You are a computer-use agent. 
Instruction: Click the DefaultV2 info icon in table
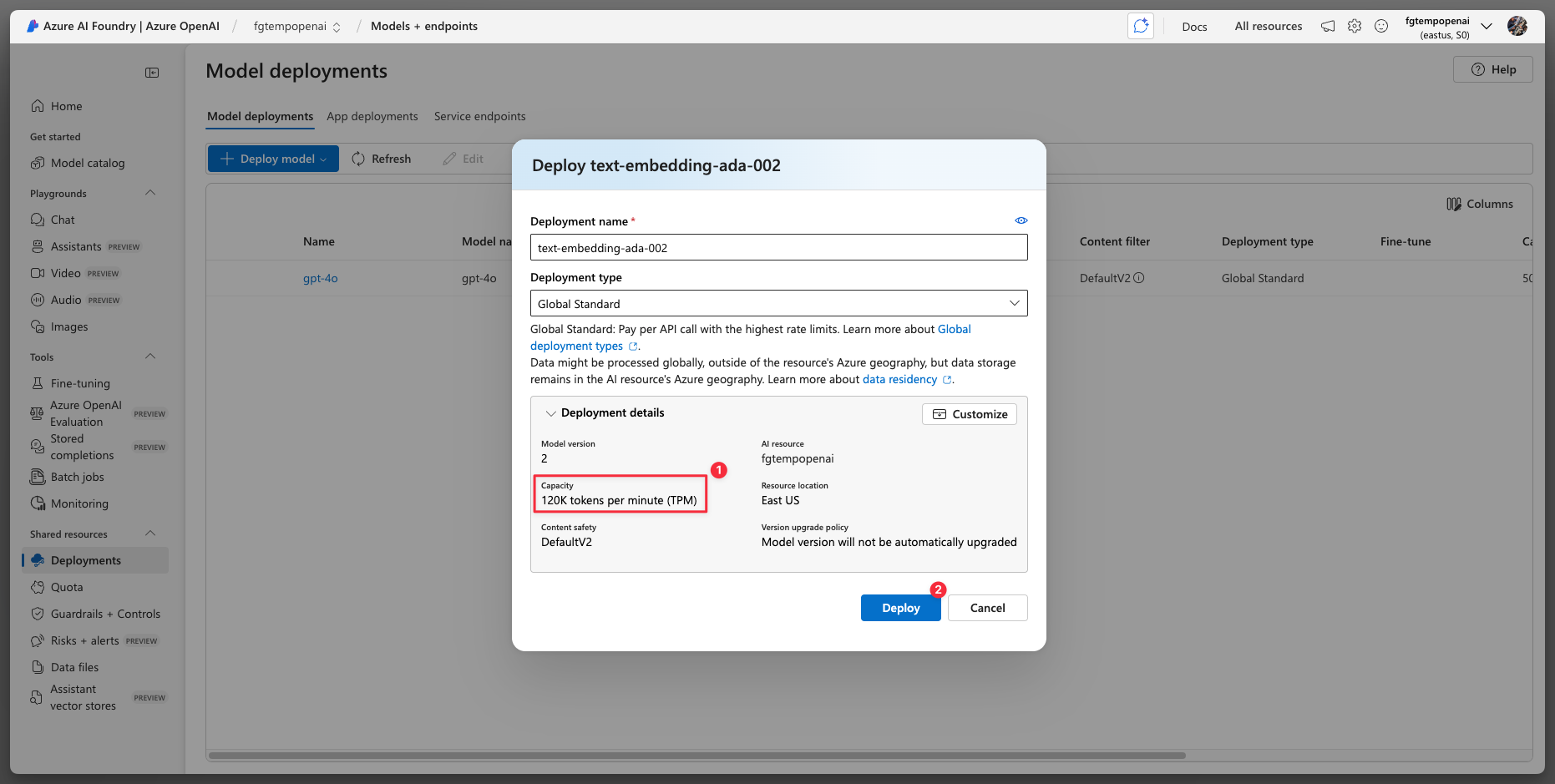pos(1139,278)
